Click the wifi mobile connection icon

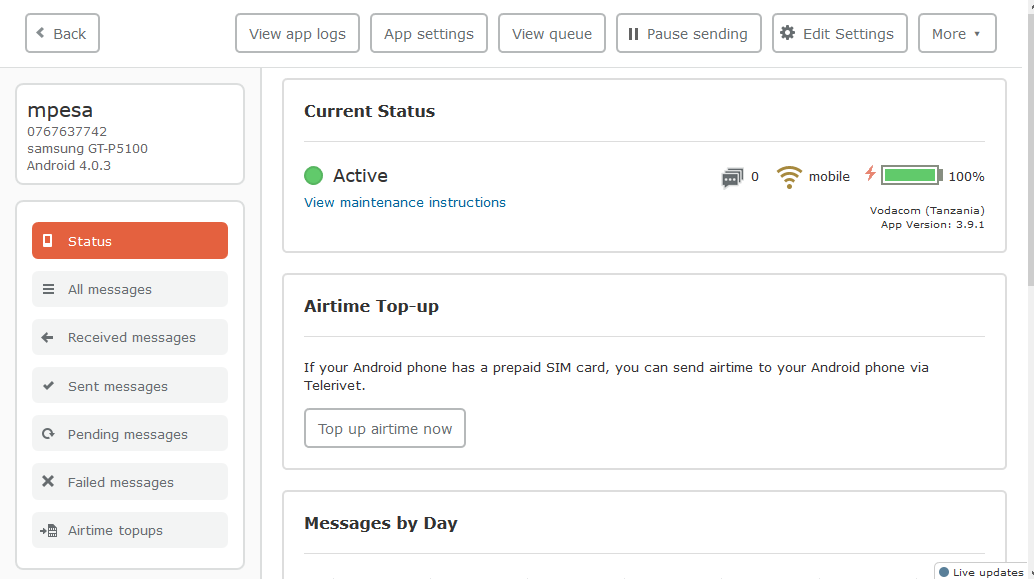[x=789, y=177]
